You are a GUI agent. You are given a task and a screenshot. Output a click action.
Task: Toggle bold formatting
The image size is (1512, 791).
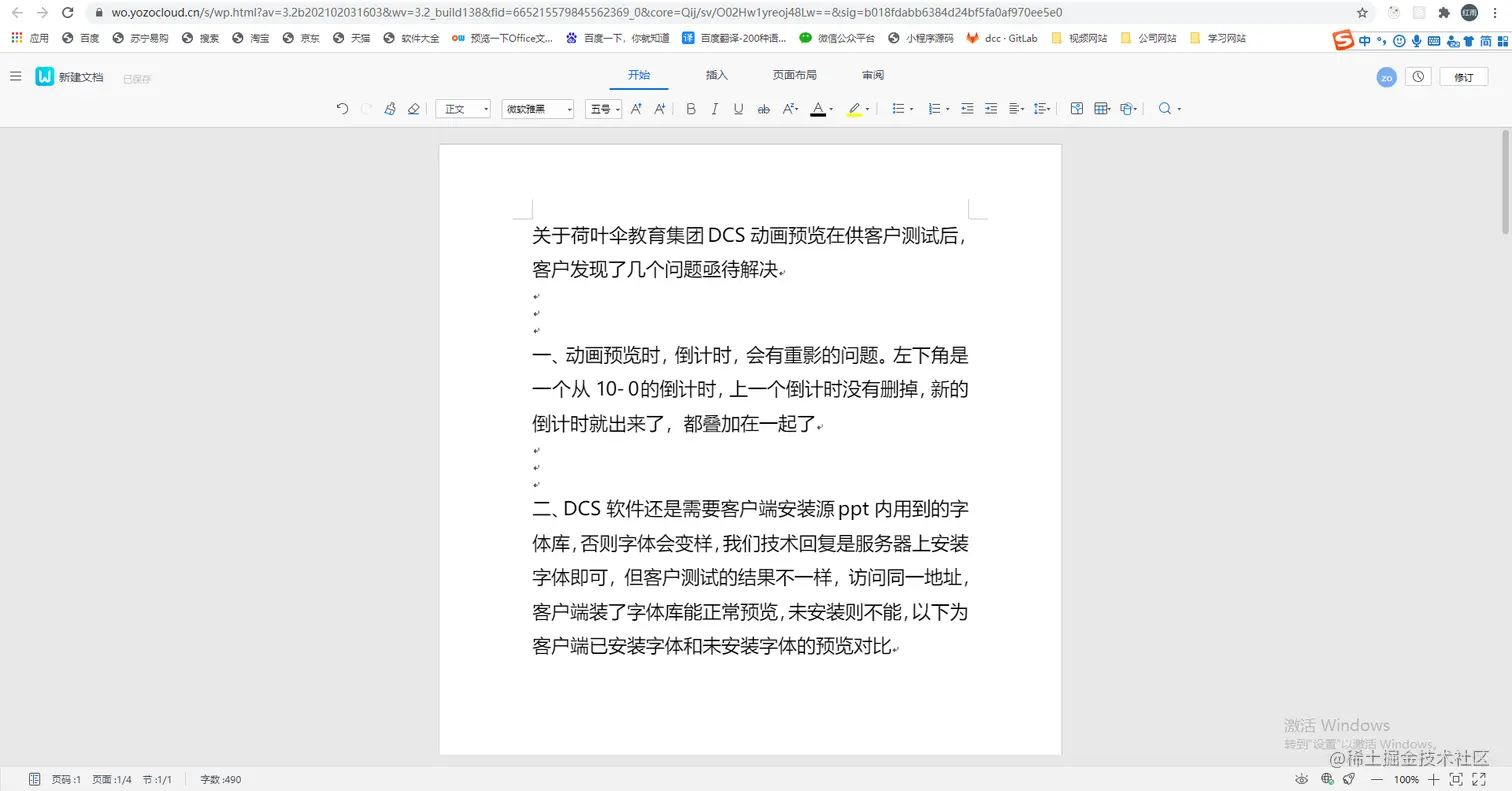(x=691, y=109)
